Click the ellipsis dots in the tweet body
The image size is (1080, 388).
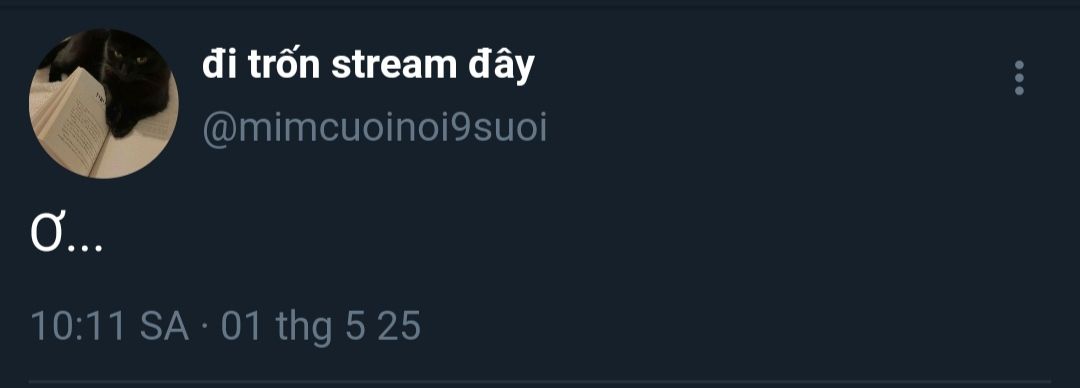(85, 248)
